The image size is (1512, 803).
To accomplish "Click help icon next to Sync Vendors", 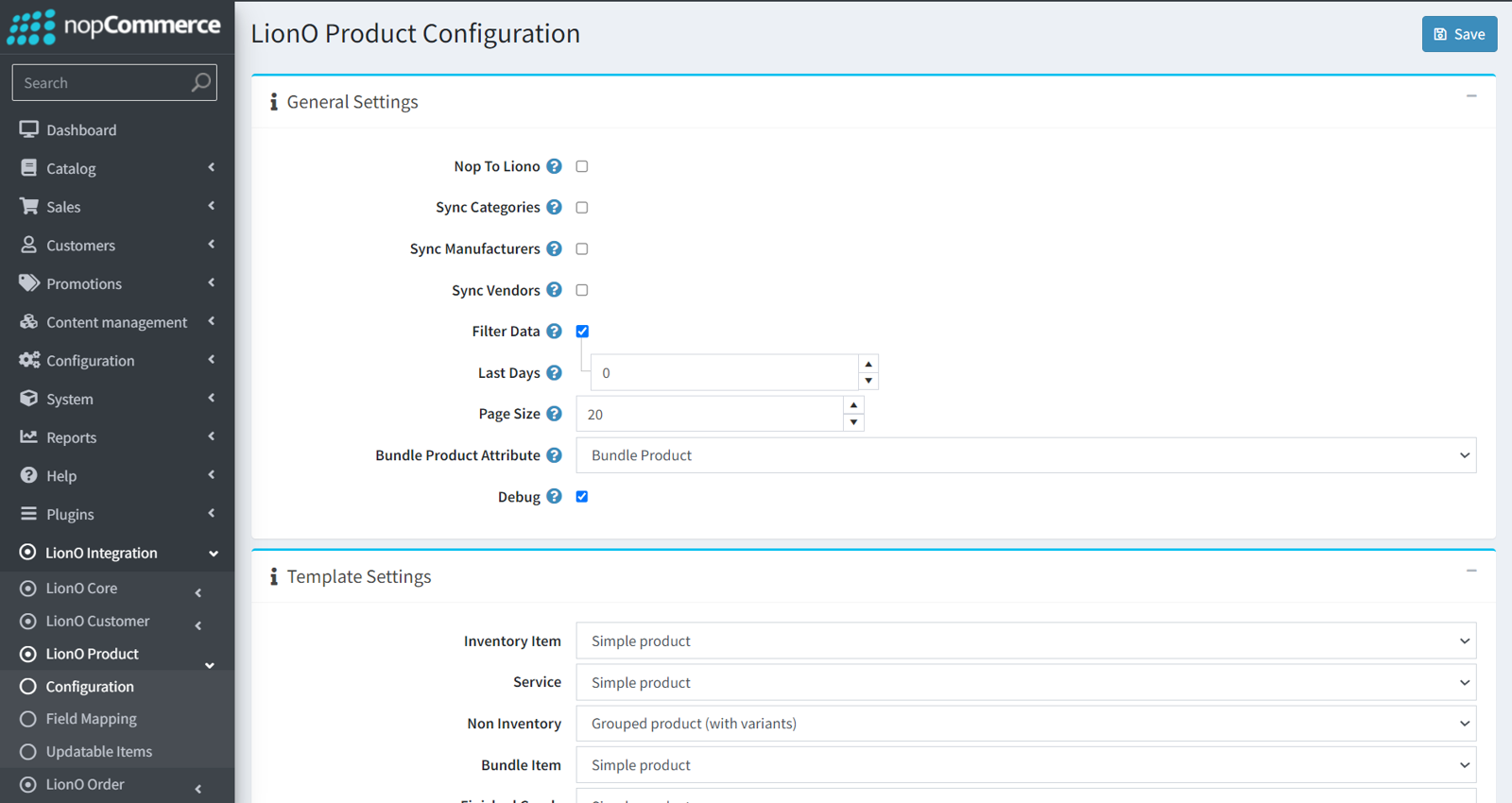I will 555,290.
